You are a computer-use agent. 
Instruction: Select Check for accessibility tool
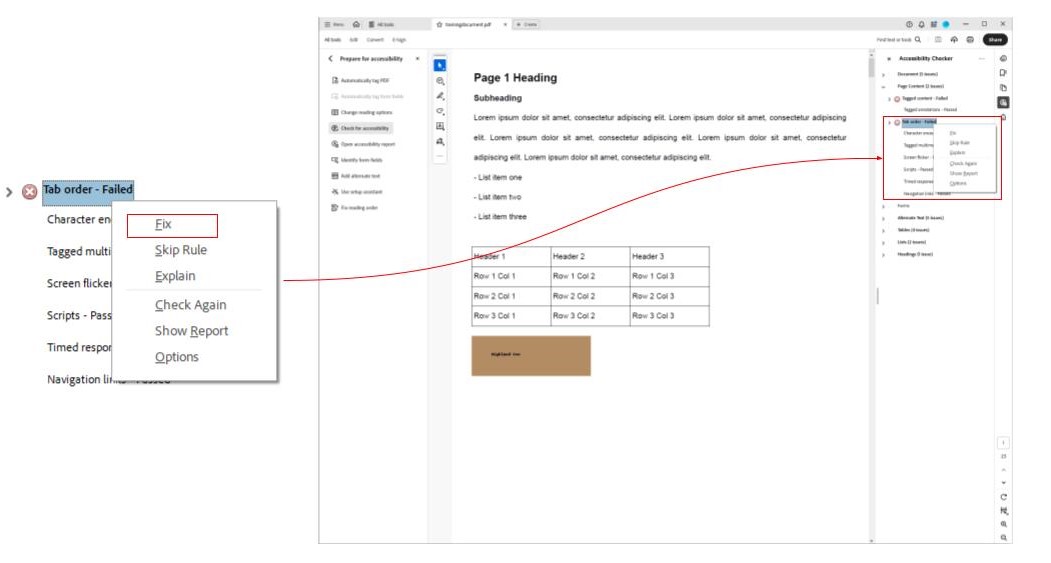[360, 128]
